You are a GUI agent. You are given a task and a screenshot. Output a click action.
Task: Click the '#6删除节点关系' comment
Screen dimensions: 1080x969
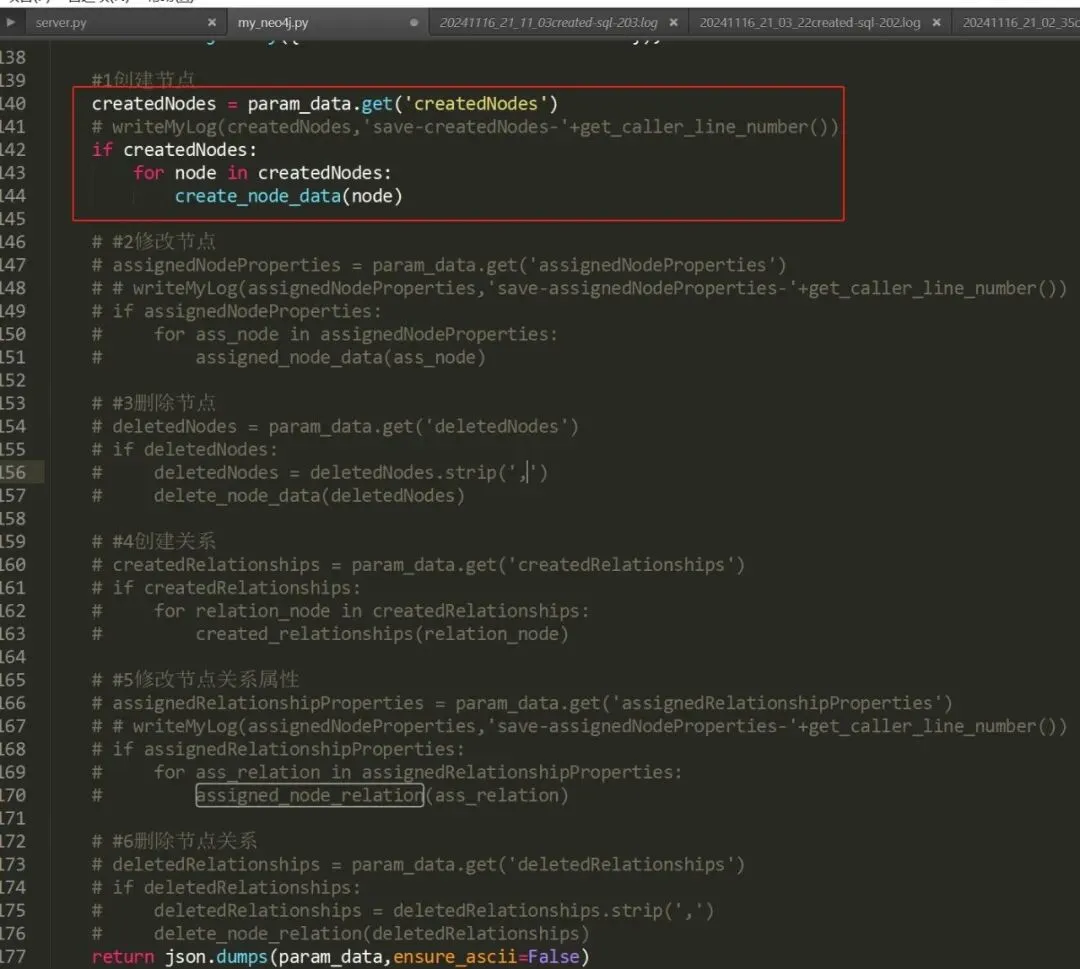(174, 841)
